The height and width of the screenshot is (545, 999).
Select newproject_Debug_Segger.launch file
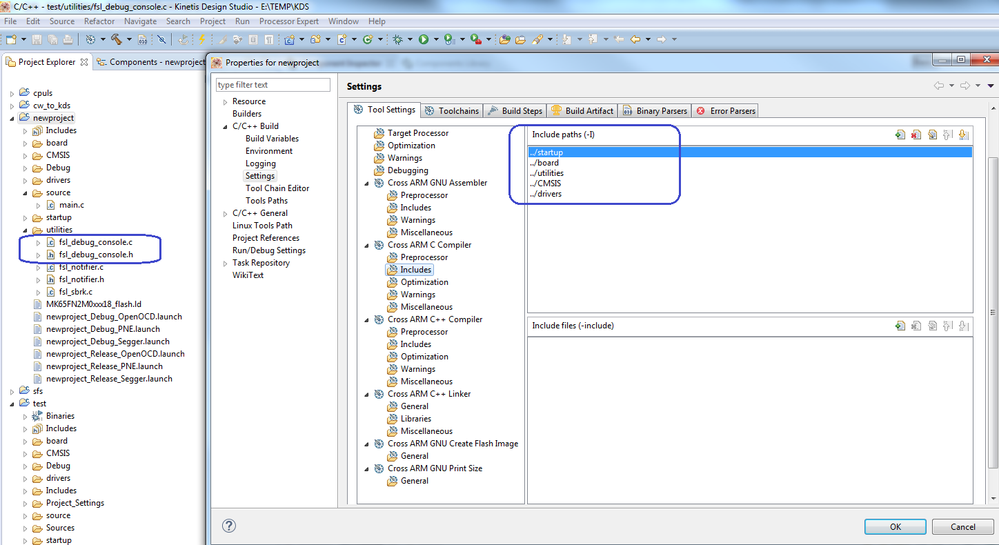pos(108,342)
